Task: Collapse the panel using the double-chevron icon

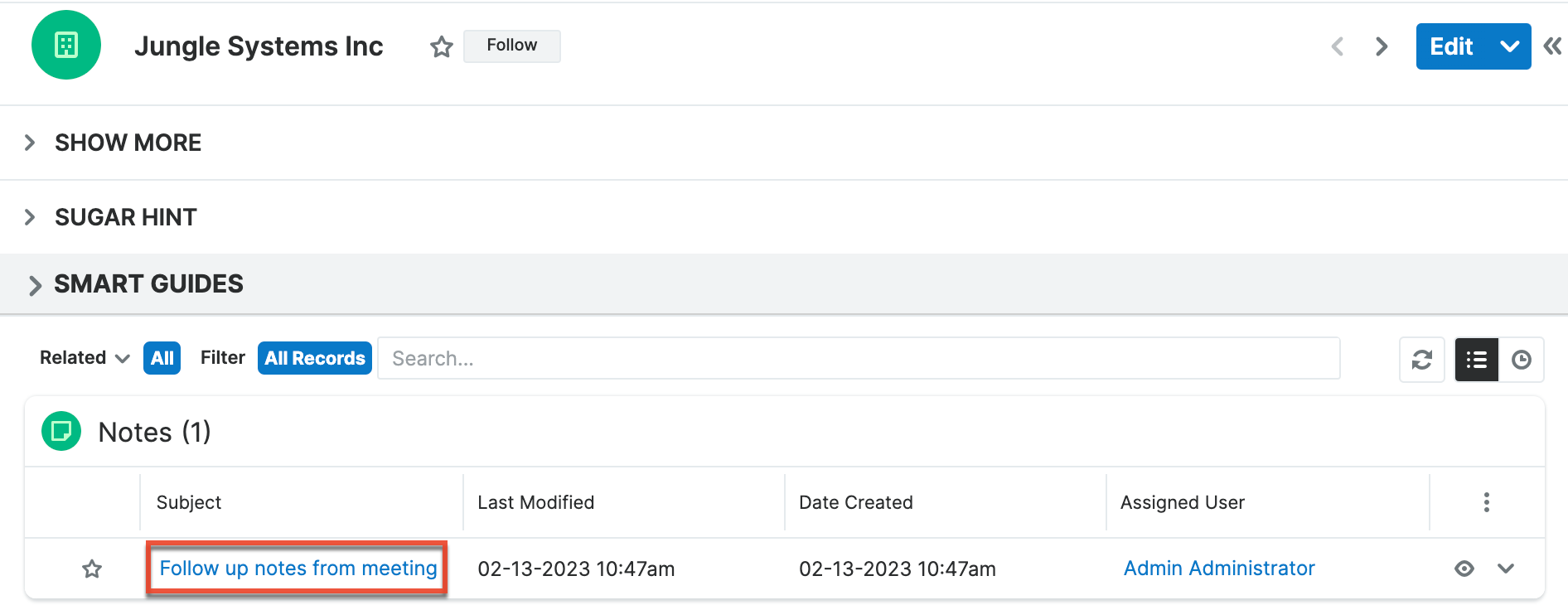Action: coord(1552,46)
